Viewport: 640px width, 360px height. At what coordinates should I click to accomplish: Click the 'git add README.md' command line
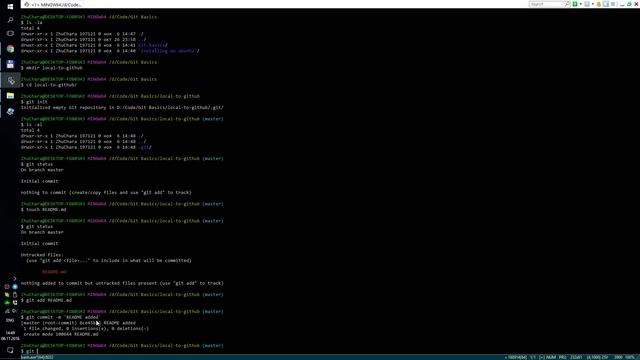(46, 300)
